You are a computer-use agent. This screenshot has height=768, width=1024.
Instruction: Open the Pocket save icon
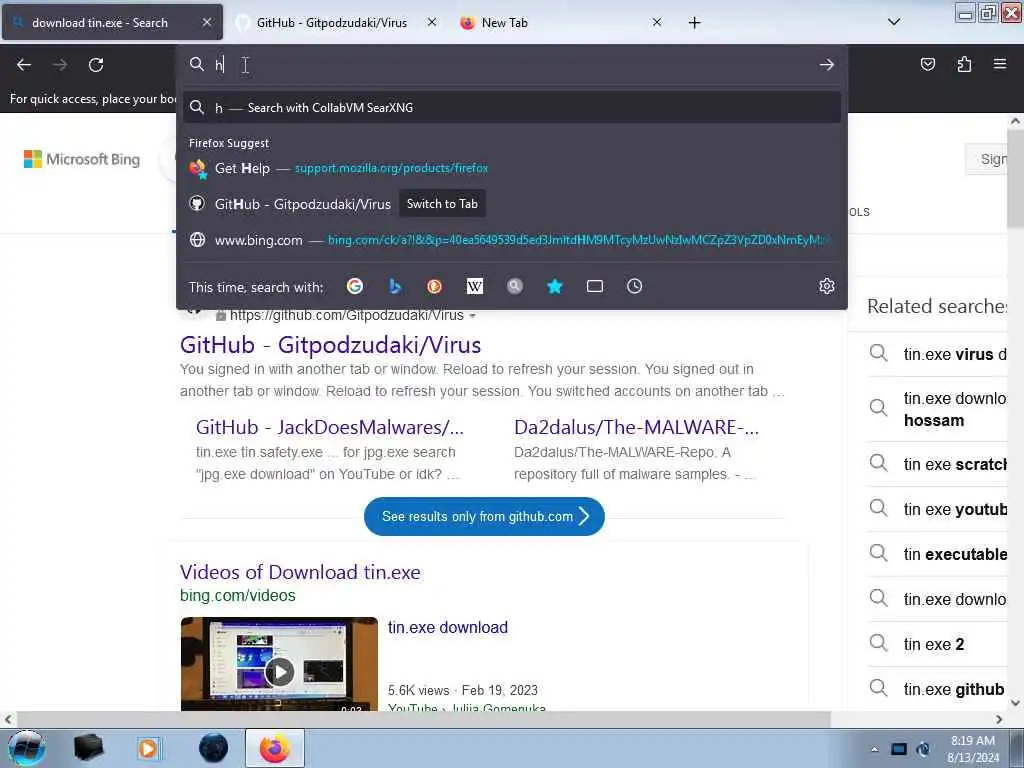[927, 64]
